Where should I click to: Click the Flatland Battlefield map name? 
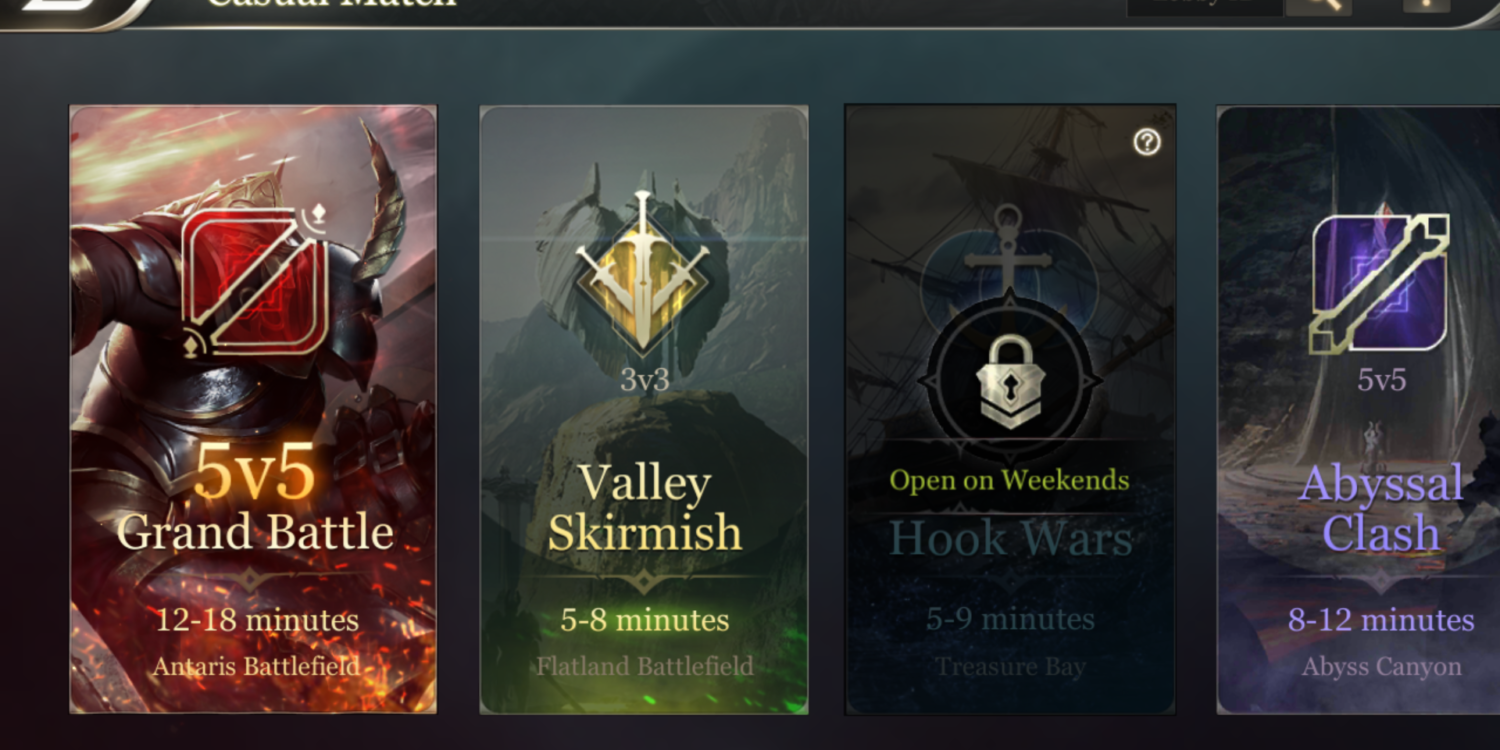[645, 666]
